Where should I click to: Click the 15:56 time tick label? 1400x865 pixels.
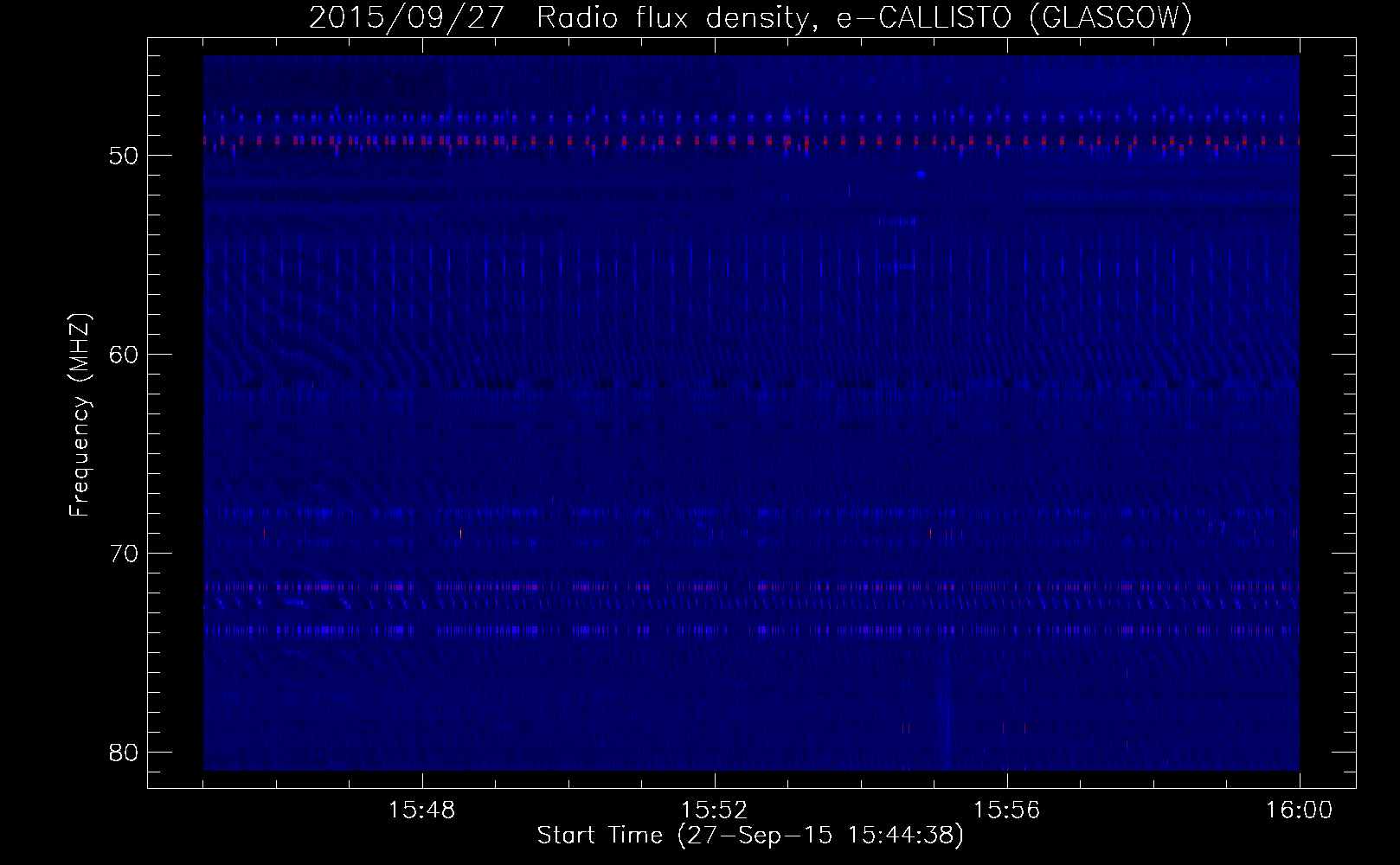1007,811
